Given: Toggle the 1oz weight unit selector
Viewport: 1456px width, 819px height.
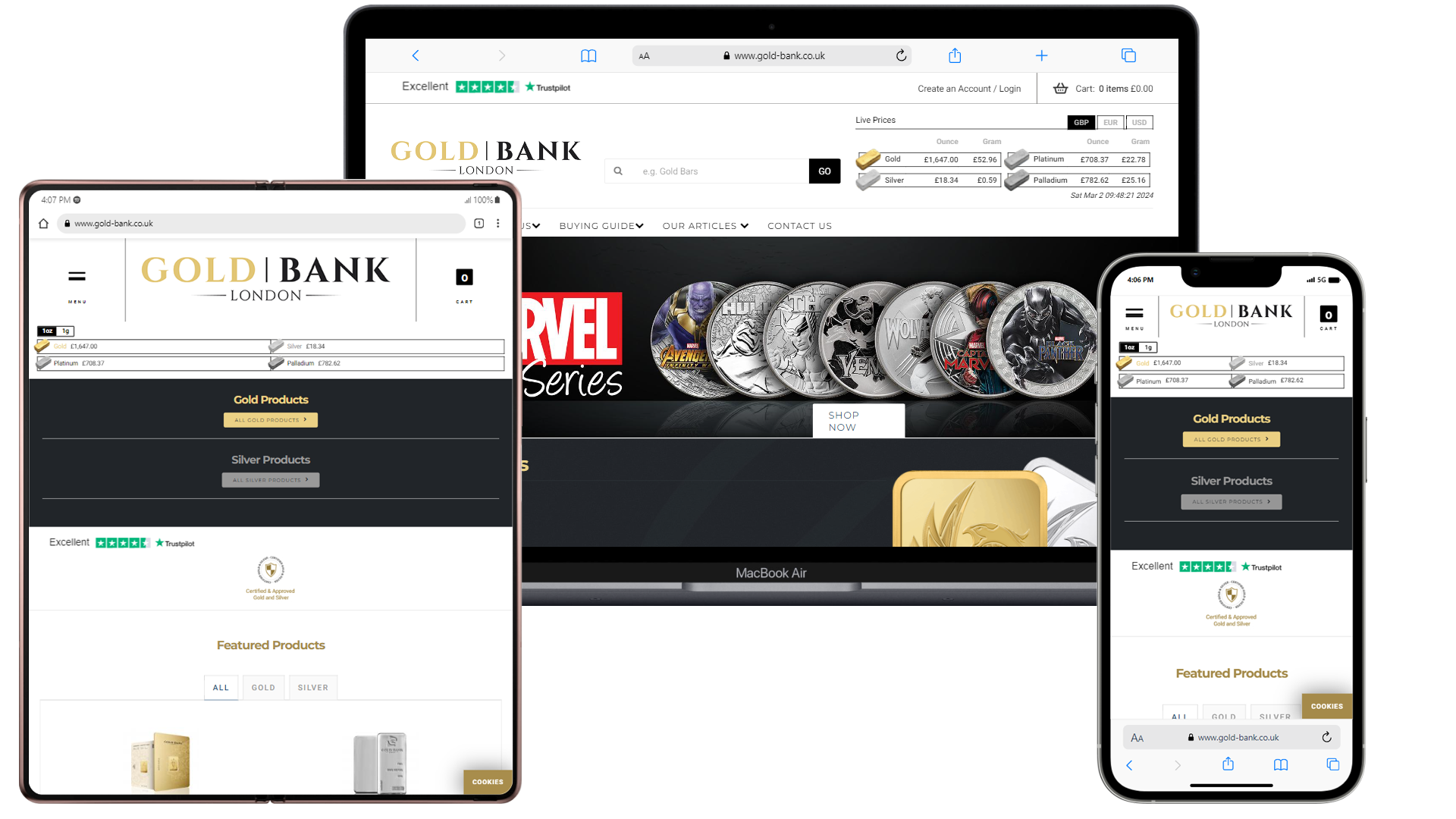Looking at the screenshot, I should [46, 330].
